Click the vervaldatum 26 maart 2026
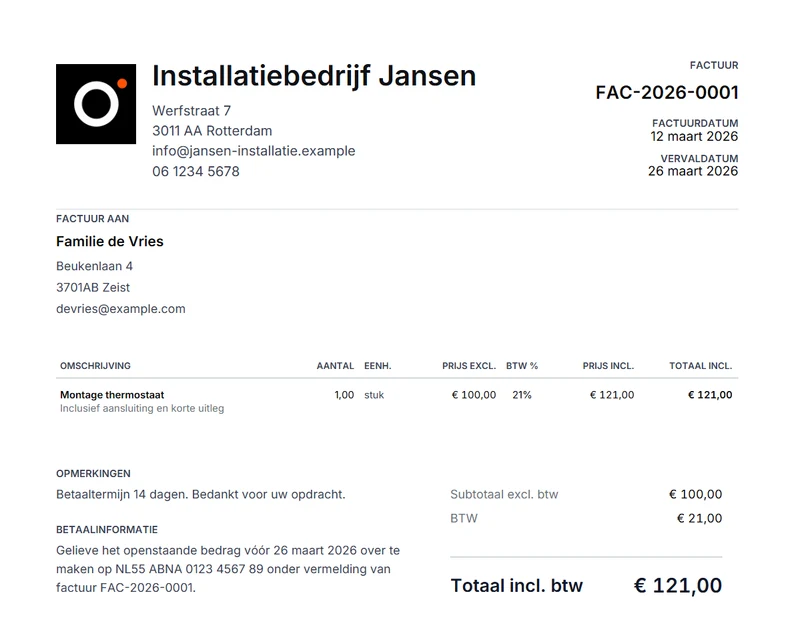The image size is (794, 640). coord(693,171)
